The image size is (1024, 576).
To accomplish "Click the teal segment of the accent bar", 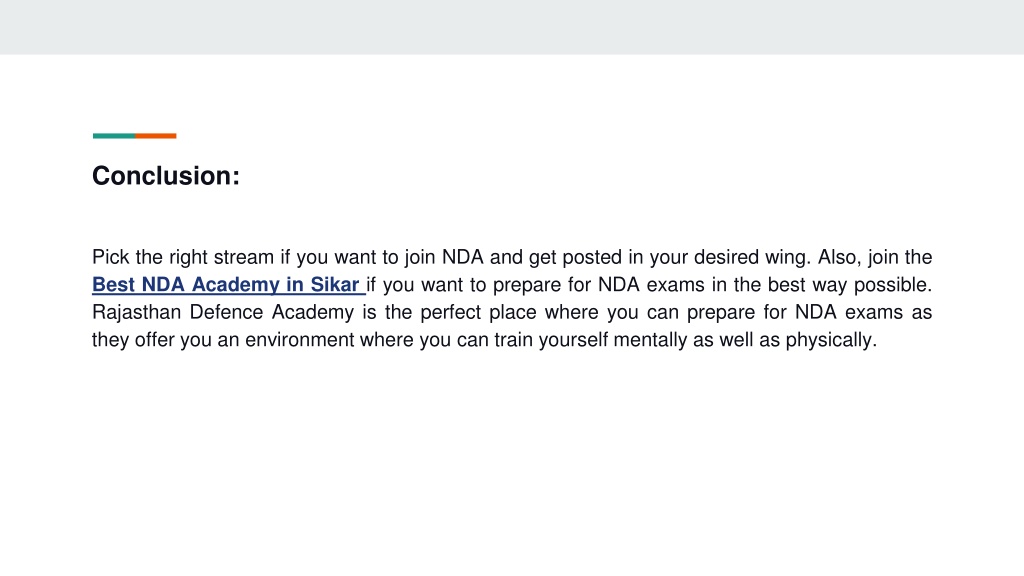I will [x=114, y=136].
